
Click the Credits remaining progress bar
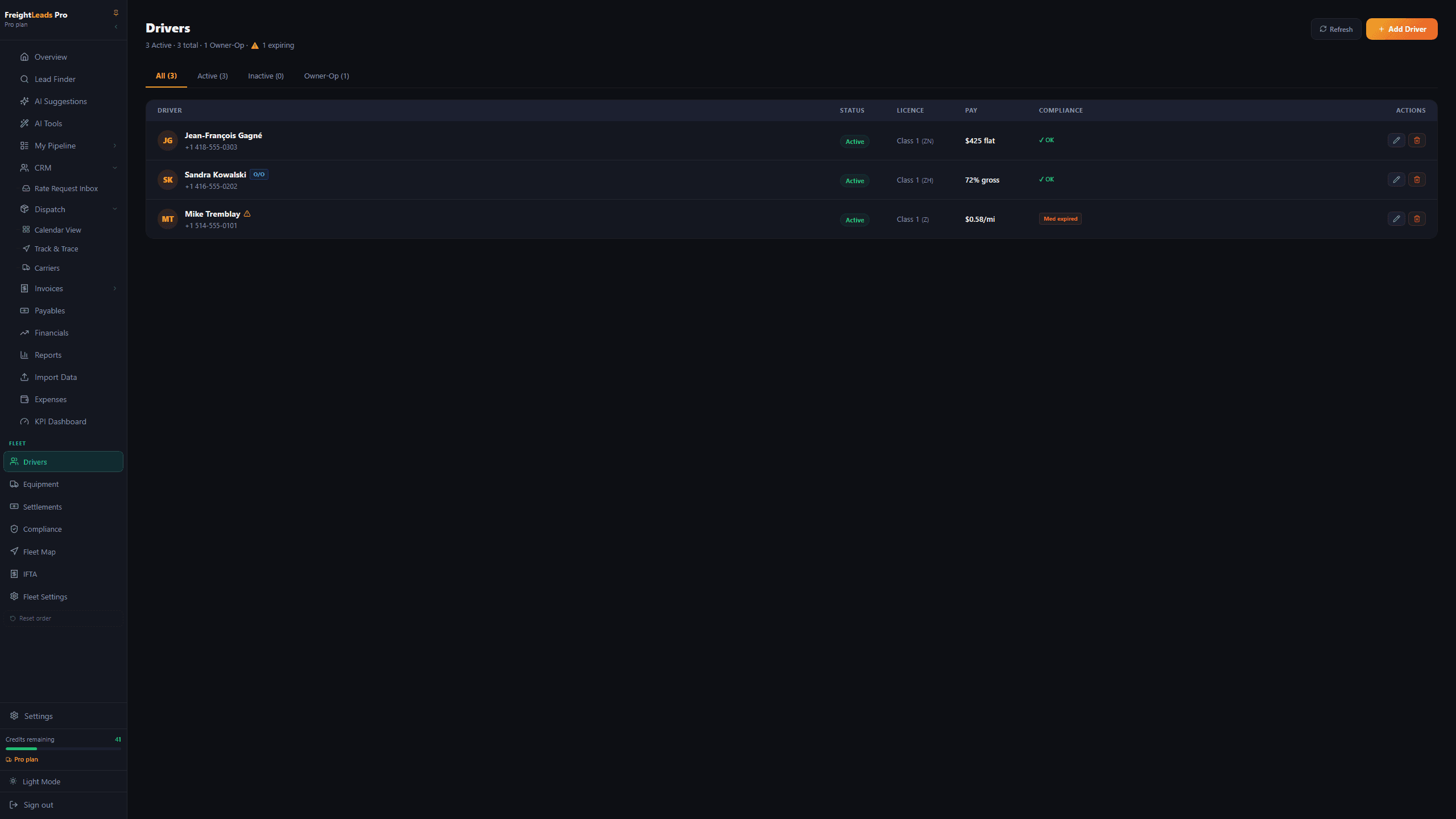point(63,749)
